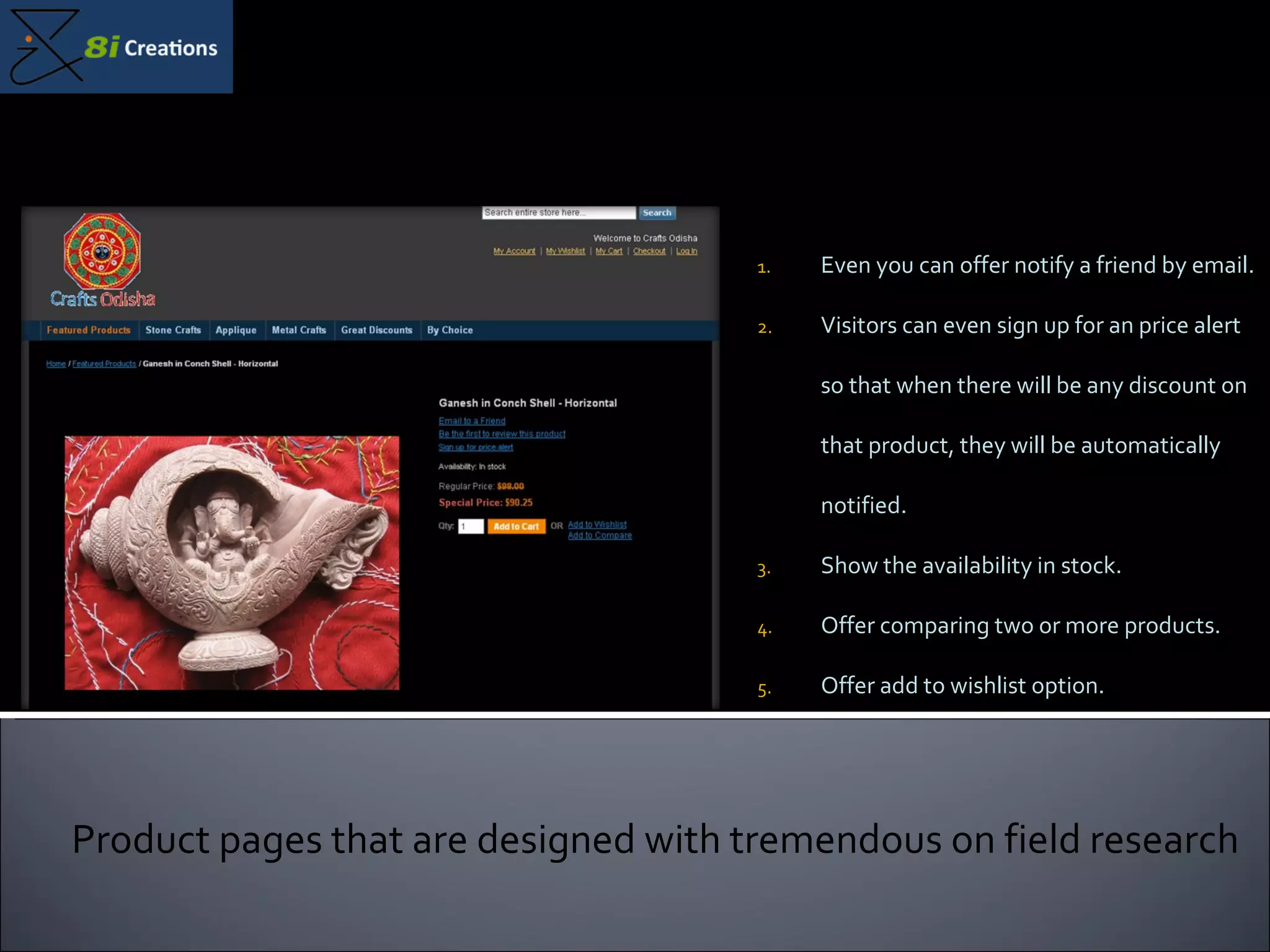Open the Applique menu item
The image size is (1270, 952).
(x=236, y=330)
